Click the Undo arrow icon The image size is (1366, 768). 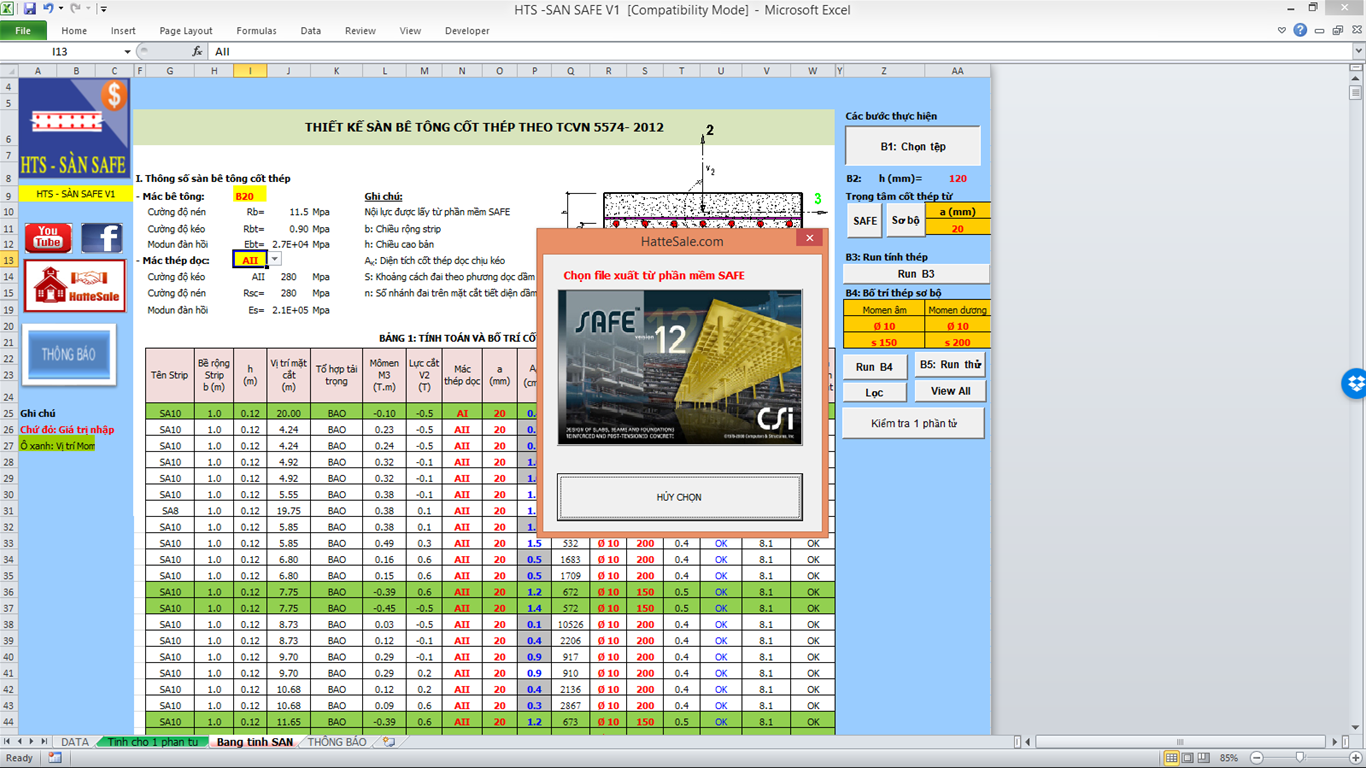48,9
